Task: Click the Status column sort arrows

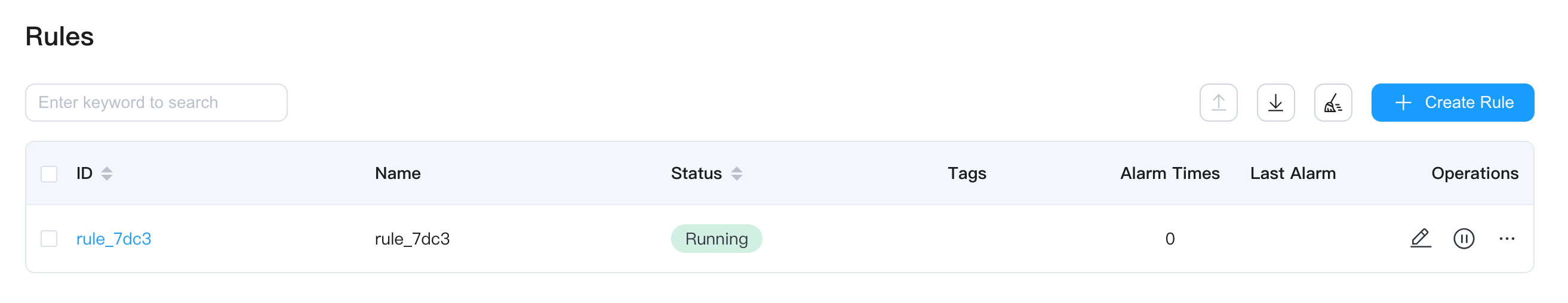Action: click(x=736, y=174)
